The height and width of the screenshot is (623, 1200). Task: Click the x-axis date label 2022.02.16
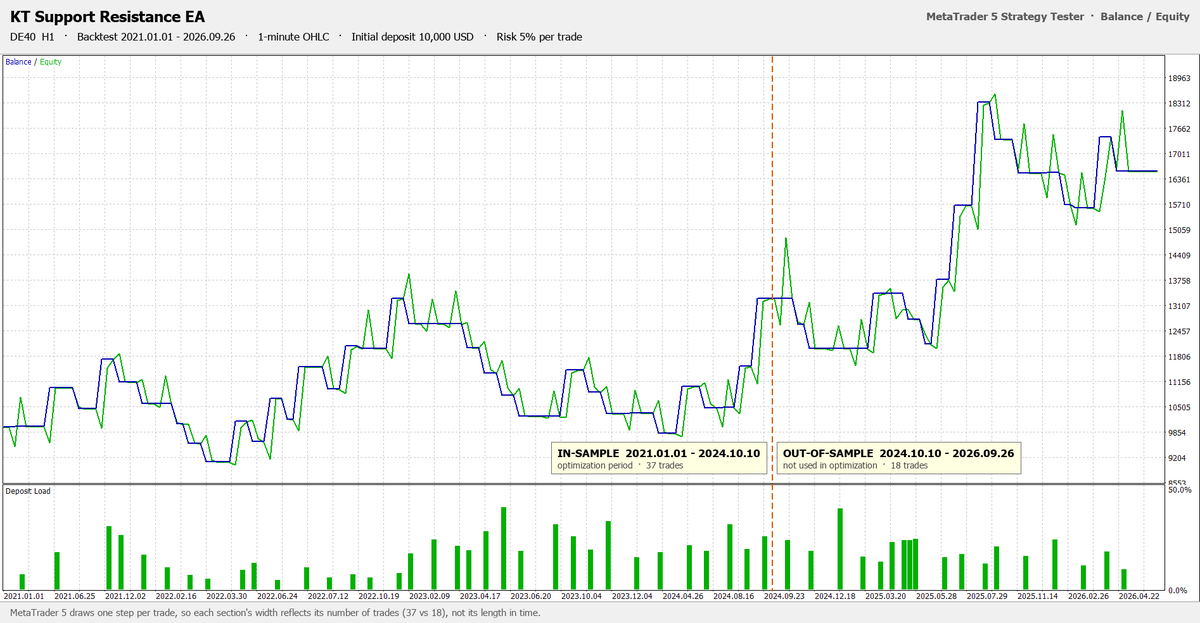pyautogui.click(x=177, y=596)
